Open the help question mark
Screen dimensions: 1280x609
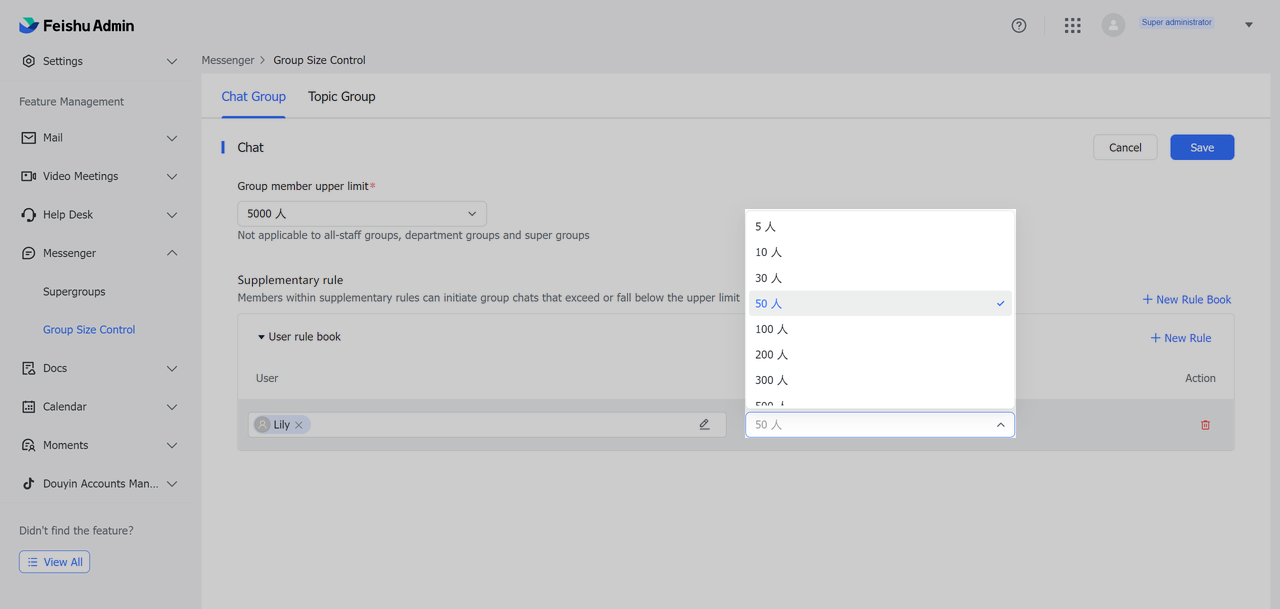1018,25
